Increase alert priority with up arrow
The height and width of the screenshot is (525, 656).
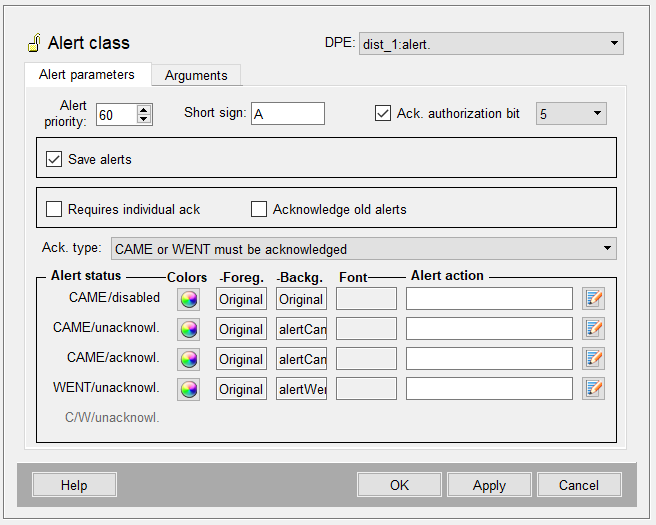(x=144, y=109)
